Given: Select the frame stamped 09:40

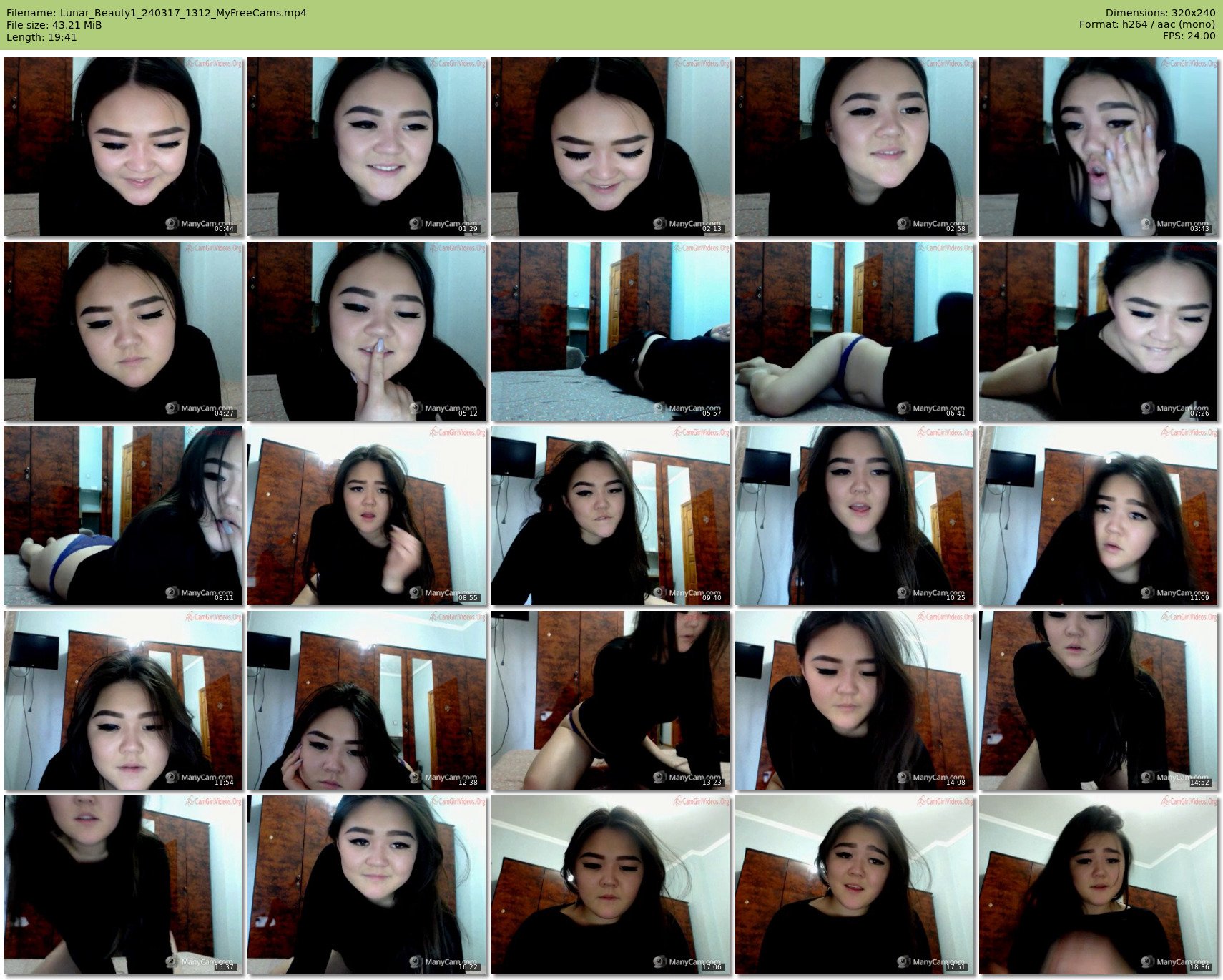Looking at the screenshot, I should tap(611, 516).
